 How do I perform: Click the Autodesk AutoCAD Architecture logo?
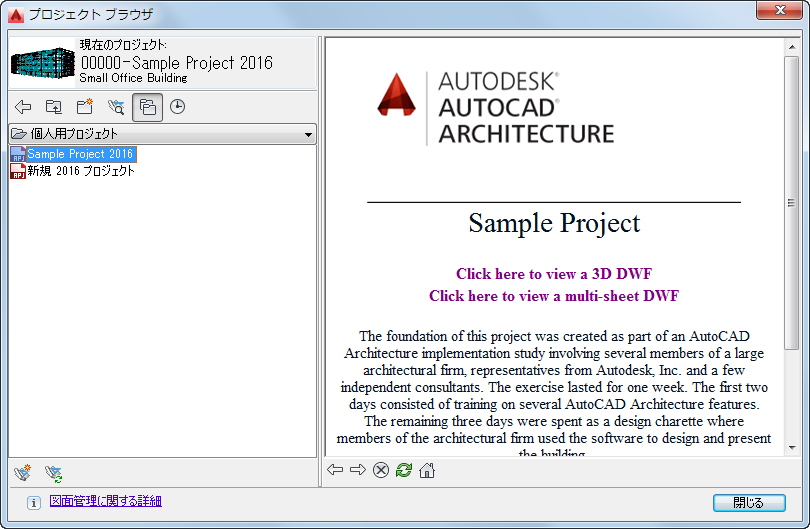pyautogui.click(x=496, y=108)
